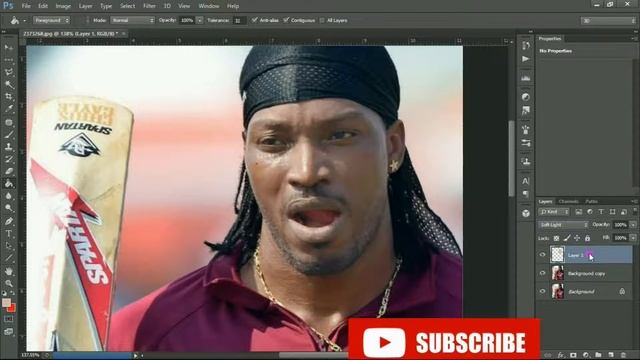This screenshot has width=640, height=360.
Task: Select the Brush tool
Action: click(x=9, y=134)
